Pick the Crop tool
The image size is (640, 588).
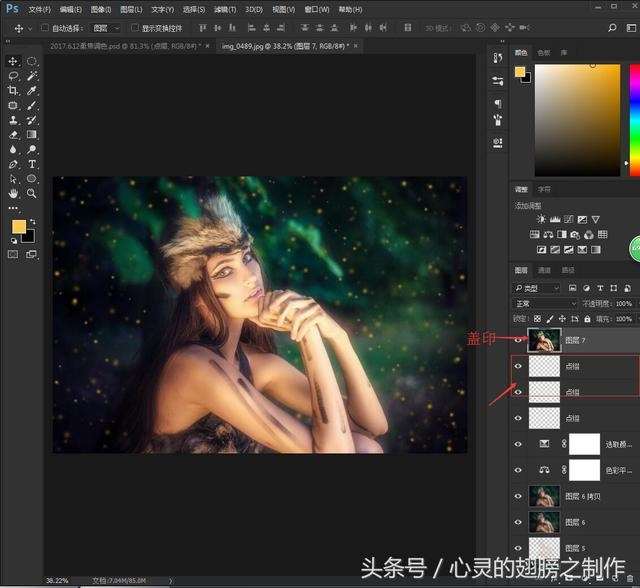coord(13,91)
